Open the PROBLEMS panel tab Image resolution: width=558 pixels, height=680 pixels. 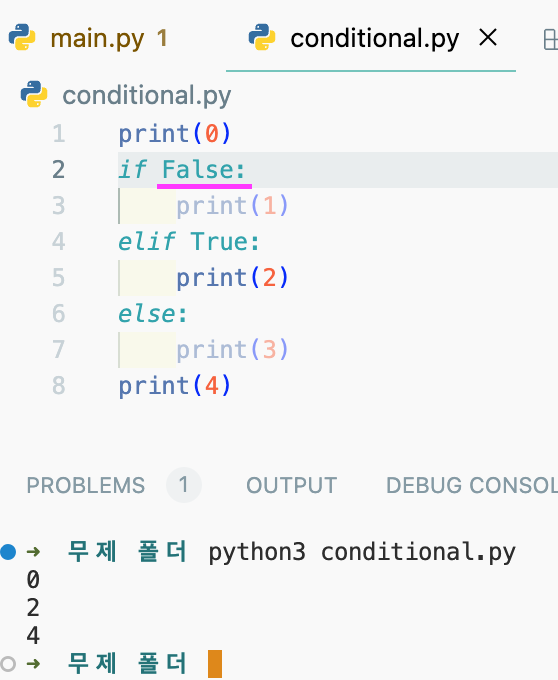86,485
